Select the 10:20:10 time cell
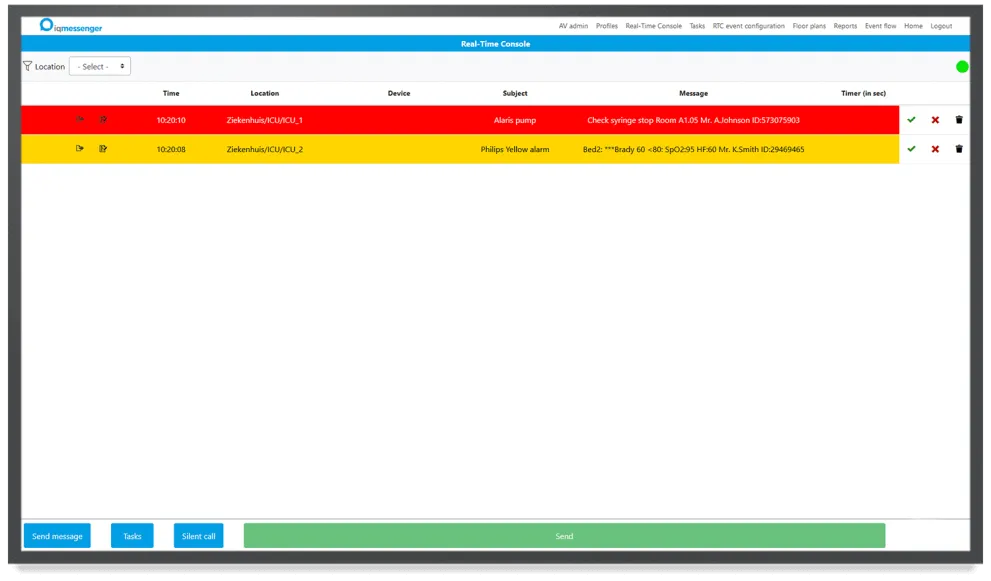Viewport: 991px width, 581px height. tap(171, 120)
